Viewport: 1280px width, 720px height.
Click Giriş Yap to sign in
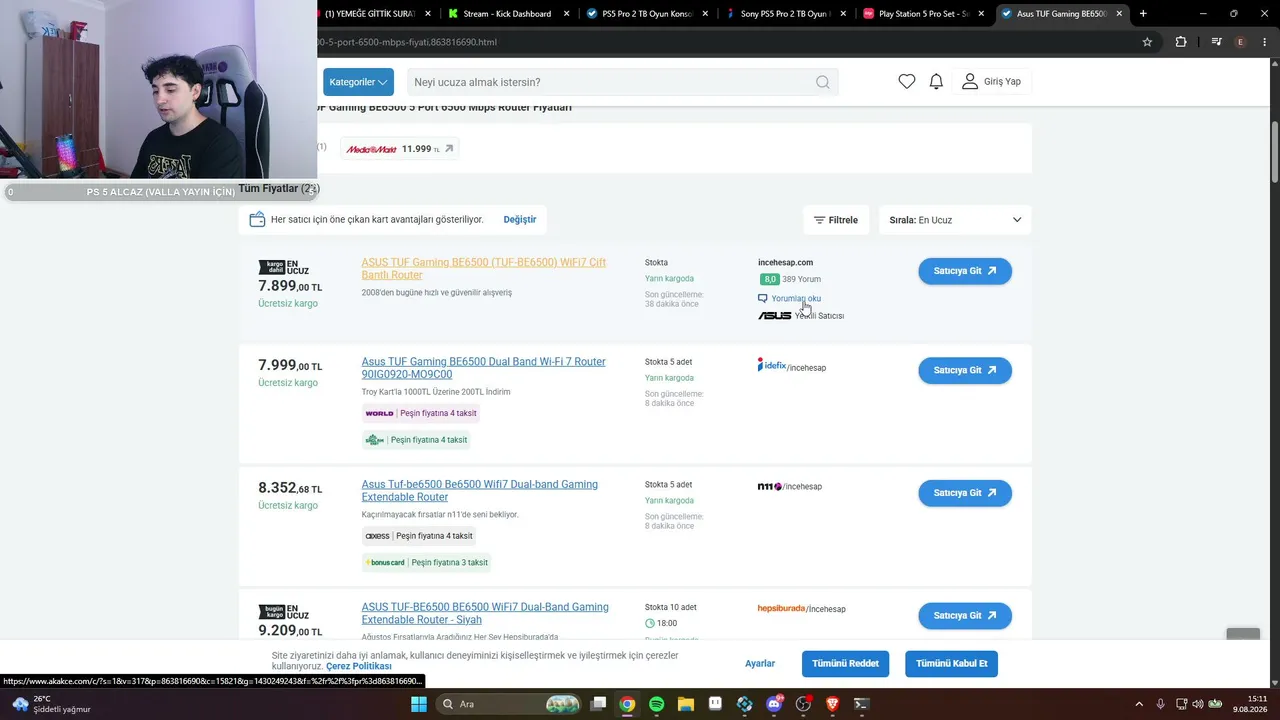(992, 82)
